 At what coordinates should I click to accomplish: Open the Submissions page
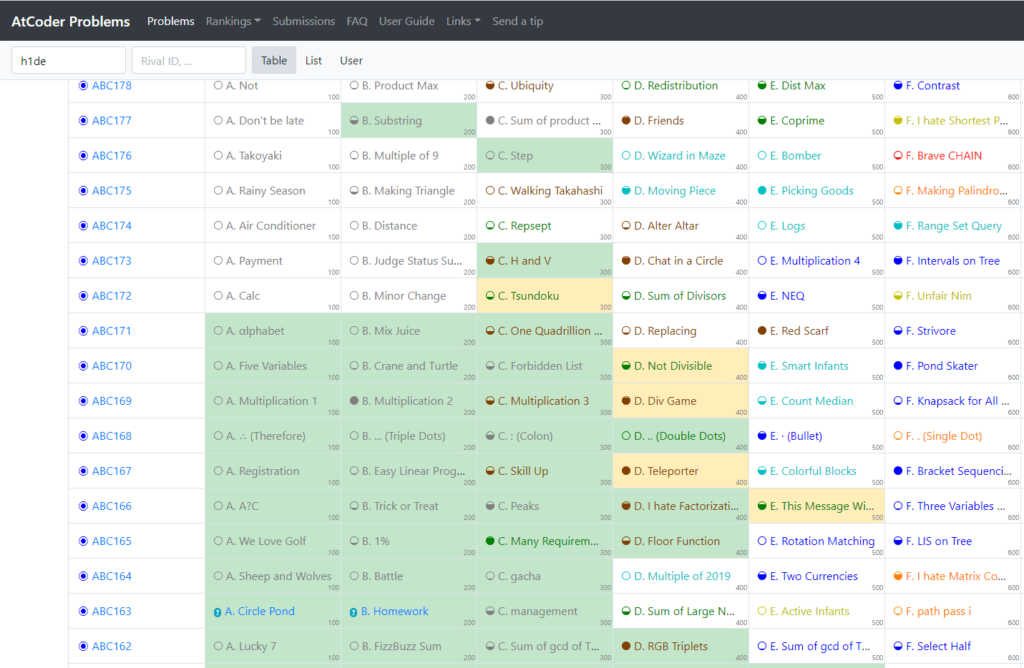[x=303, y=21]
